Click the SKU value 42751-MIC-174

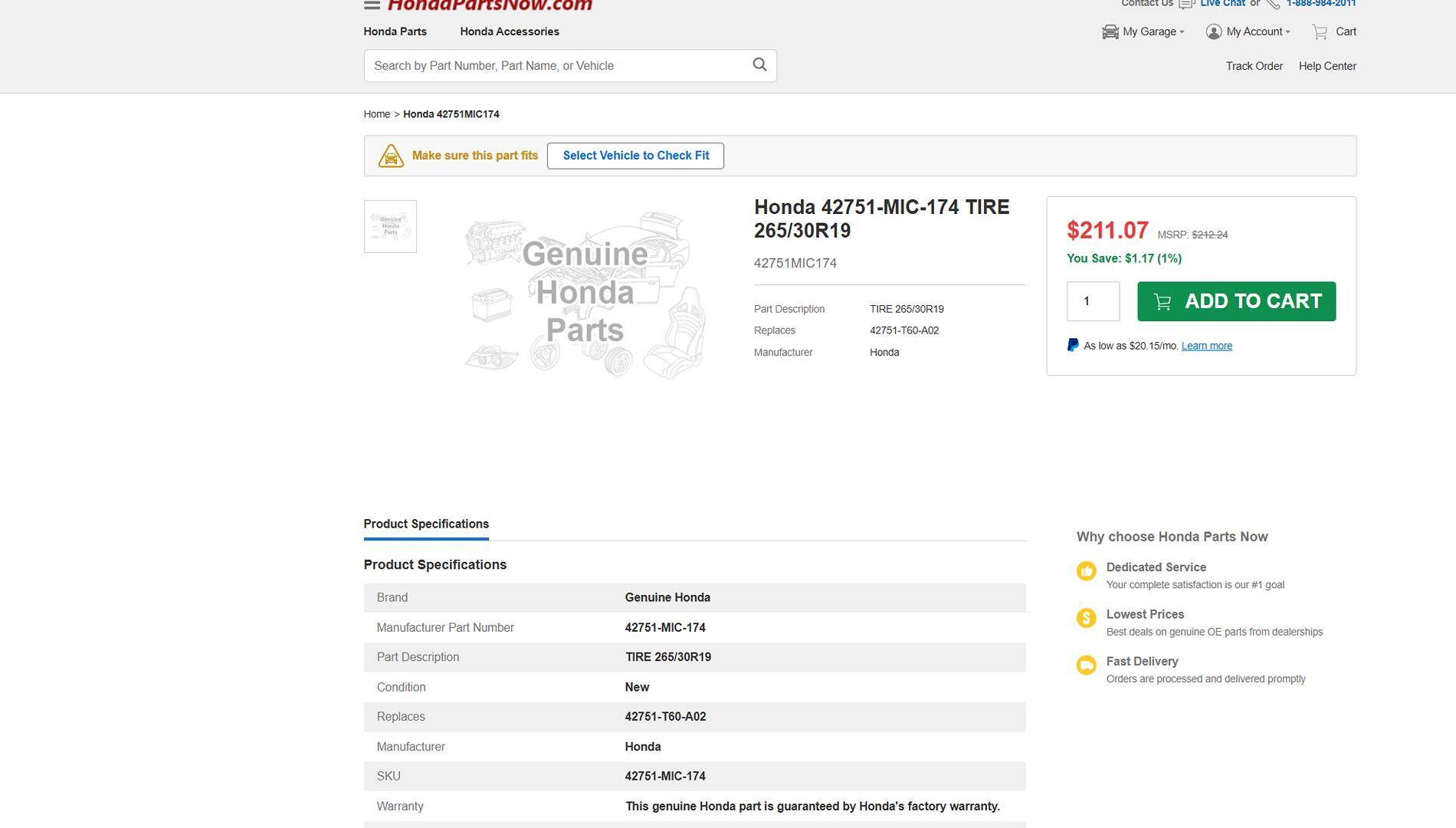[x=665, y=776]
